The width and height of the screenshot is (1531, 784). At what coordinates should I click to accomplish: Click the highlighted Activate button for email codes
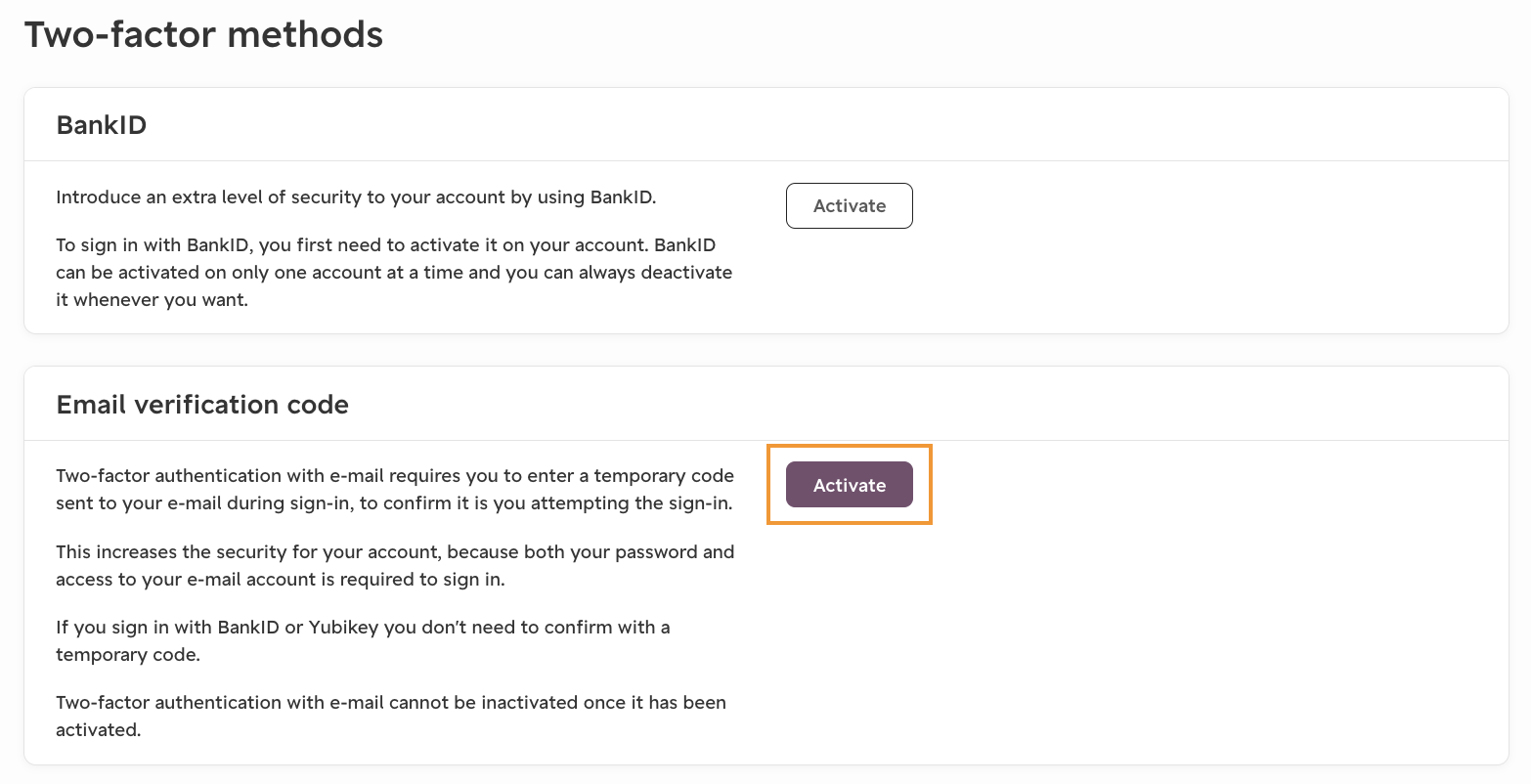click(849, 485)
